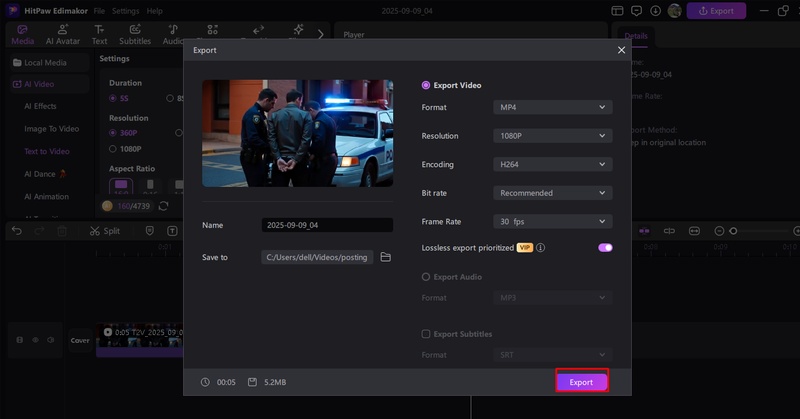
Task: Open the Subtitles tab
Action: tap(135, 35)
